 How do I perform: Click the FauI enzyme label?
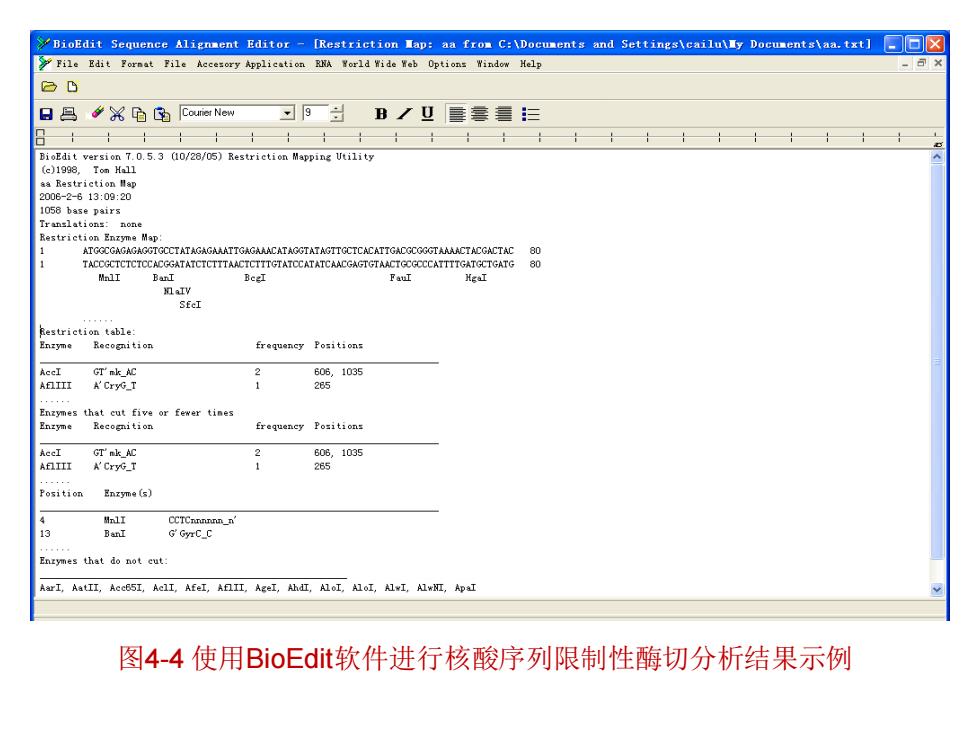(x=401, y=278)
